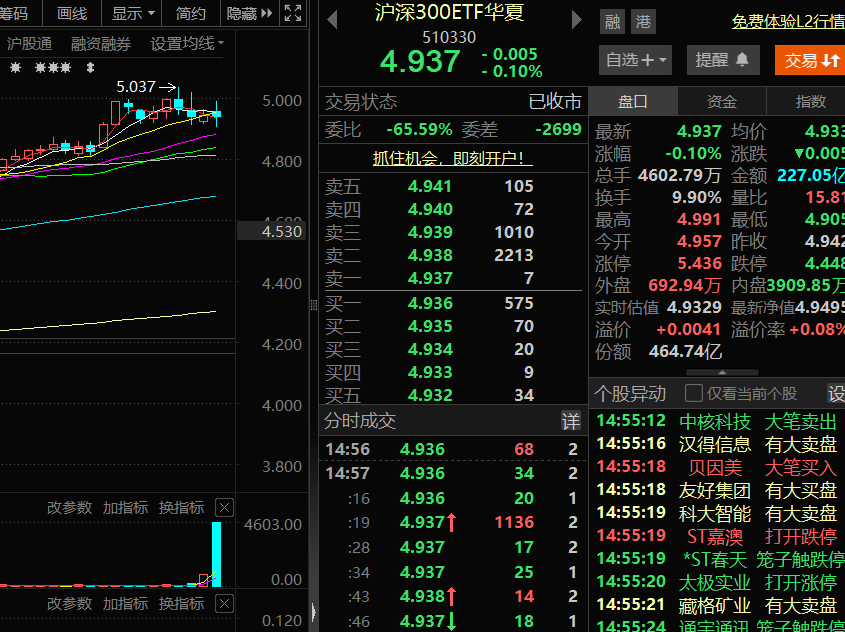Click the 隐藏 collapse button
845x632 pixels.
[250, 13]
